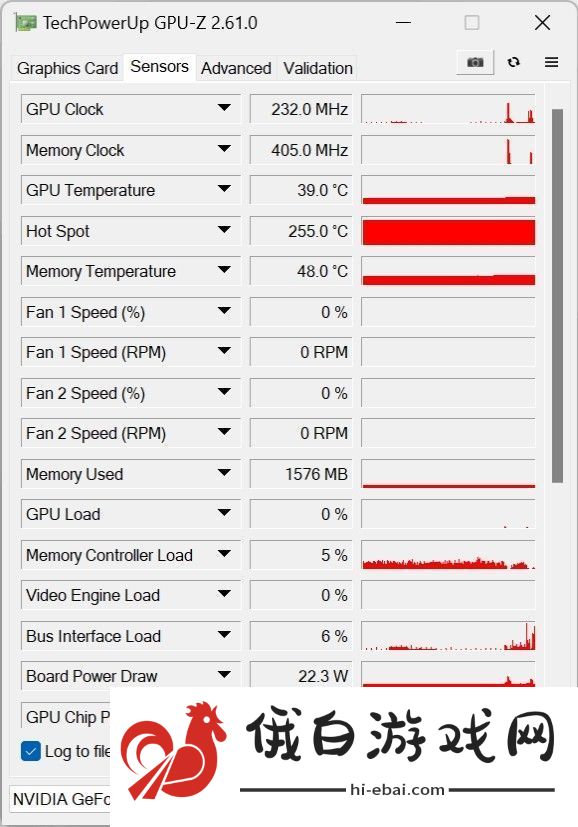Open the Hot Spot sensor dropdown arrow

click(x=224, y=230)
